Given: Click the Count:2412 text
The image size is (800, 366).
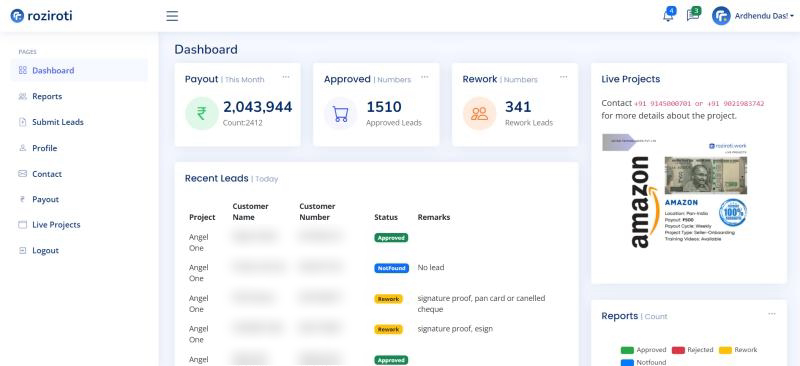Looking at the screenshot, I should click(243, 123).
